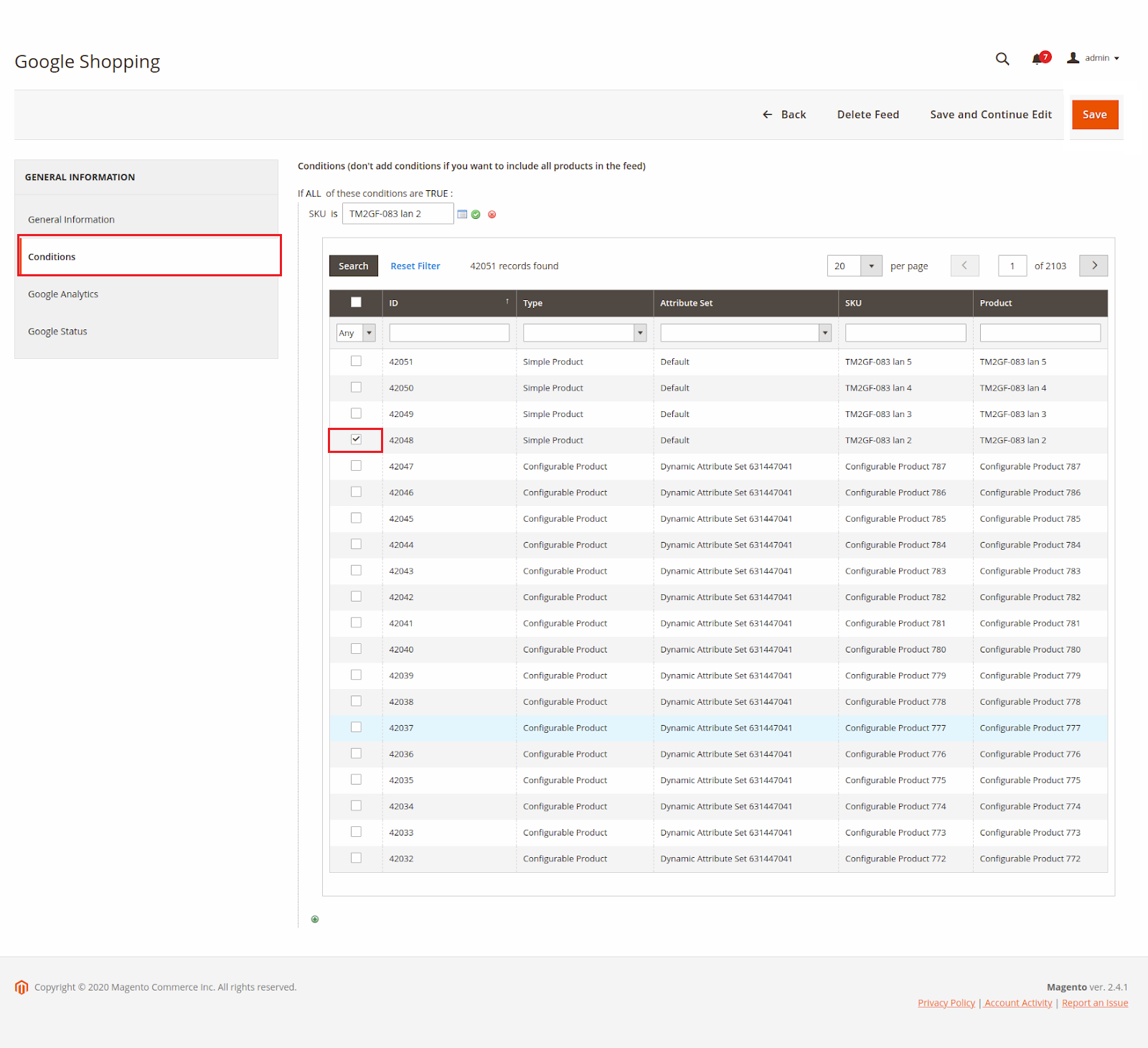Viewport: 1148px width, 1048px height.
Task: Click the Search button in product grid
Action: coord(354,266)
